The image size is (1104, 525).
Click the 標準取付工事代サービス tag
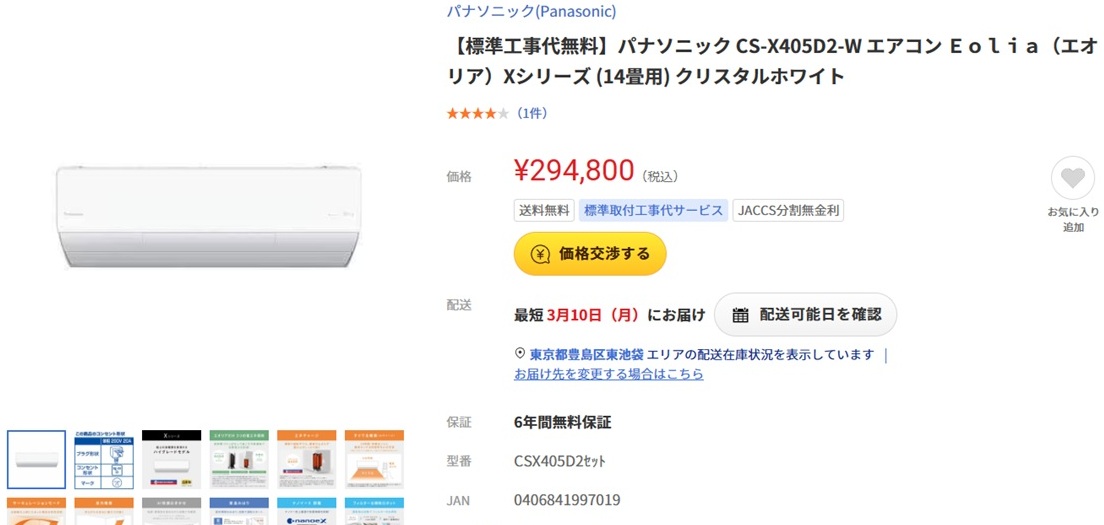pos(653,211)
